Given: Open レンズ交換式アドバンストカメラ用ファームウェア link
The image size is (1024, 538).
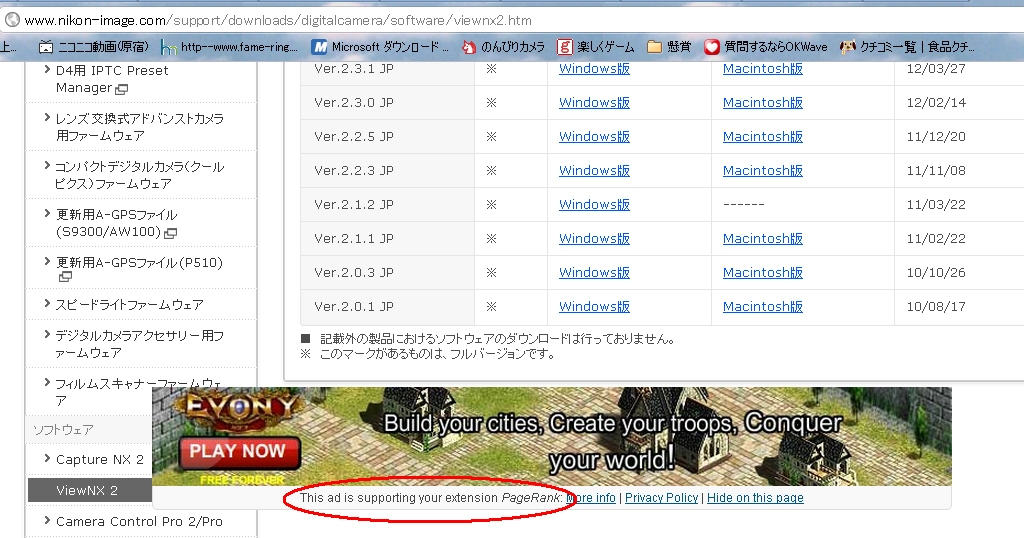Looking at the screenshot, I should [x=140, y=127].
